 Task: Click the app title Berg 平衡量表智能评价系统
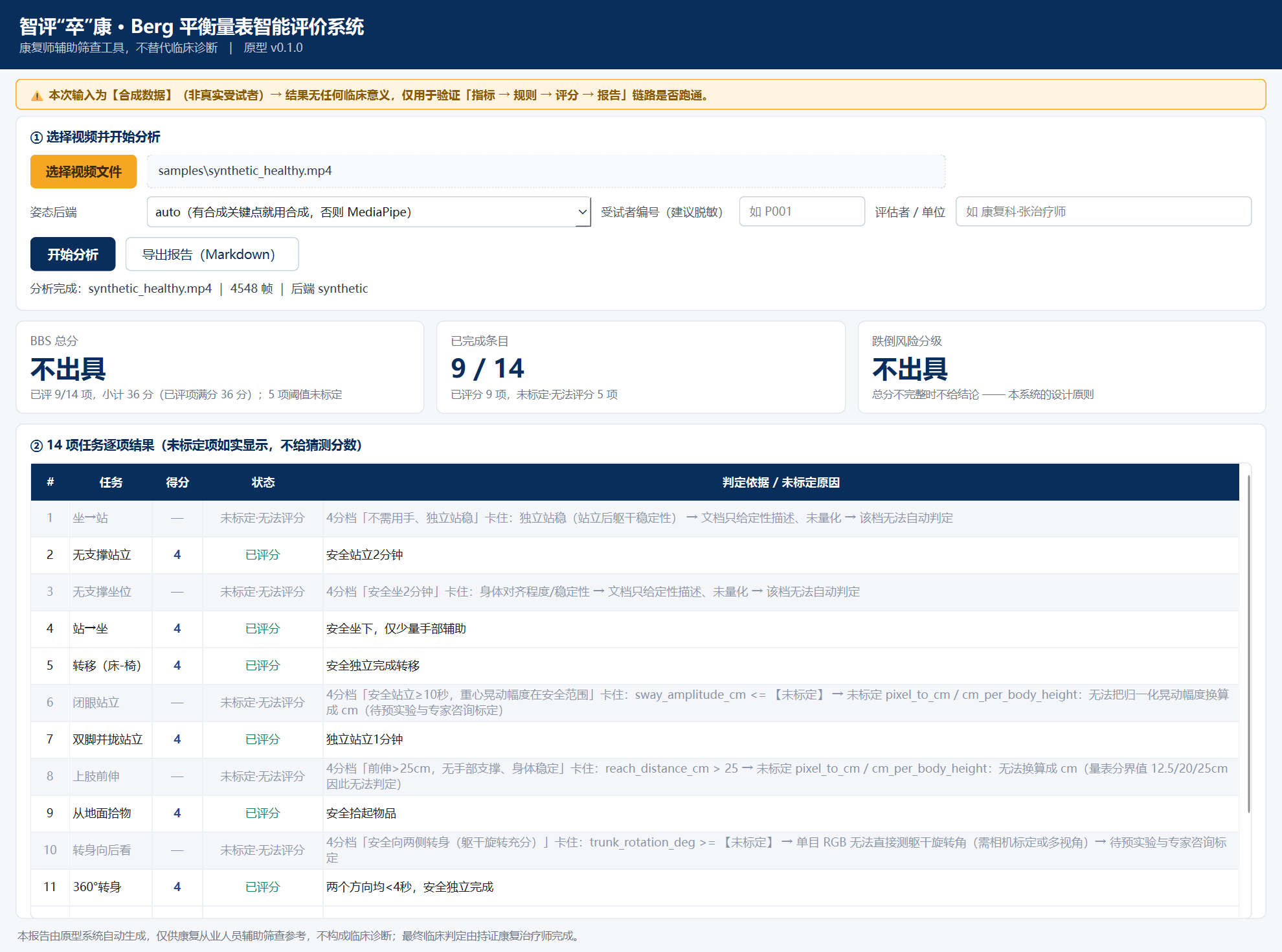point(247,27)
